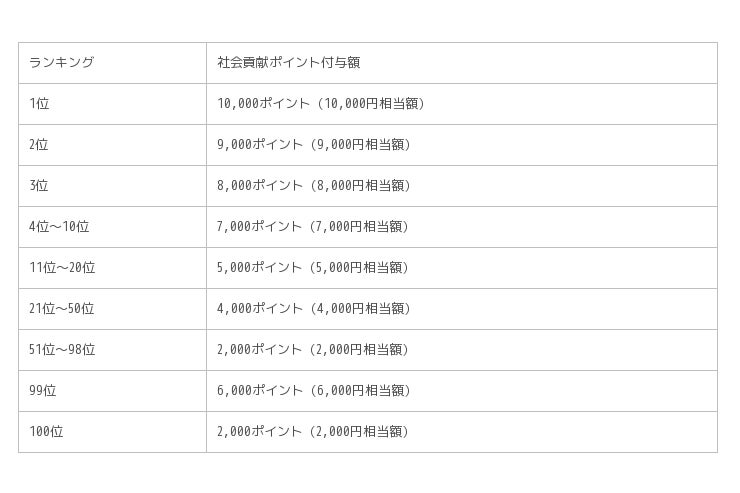
Task: Click the 4,000ポイント amount cell
Action: 314,308
